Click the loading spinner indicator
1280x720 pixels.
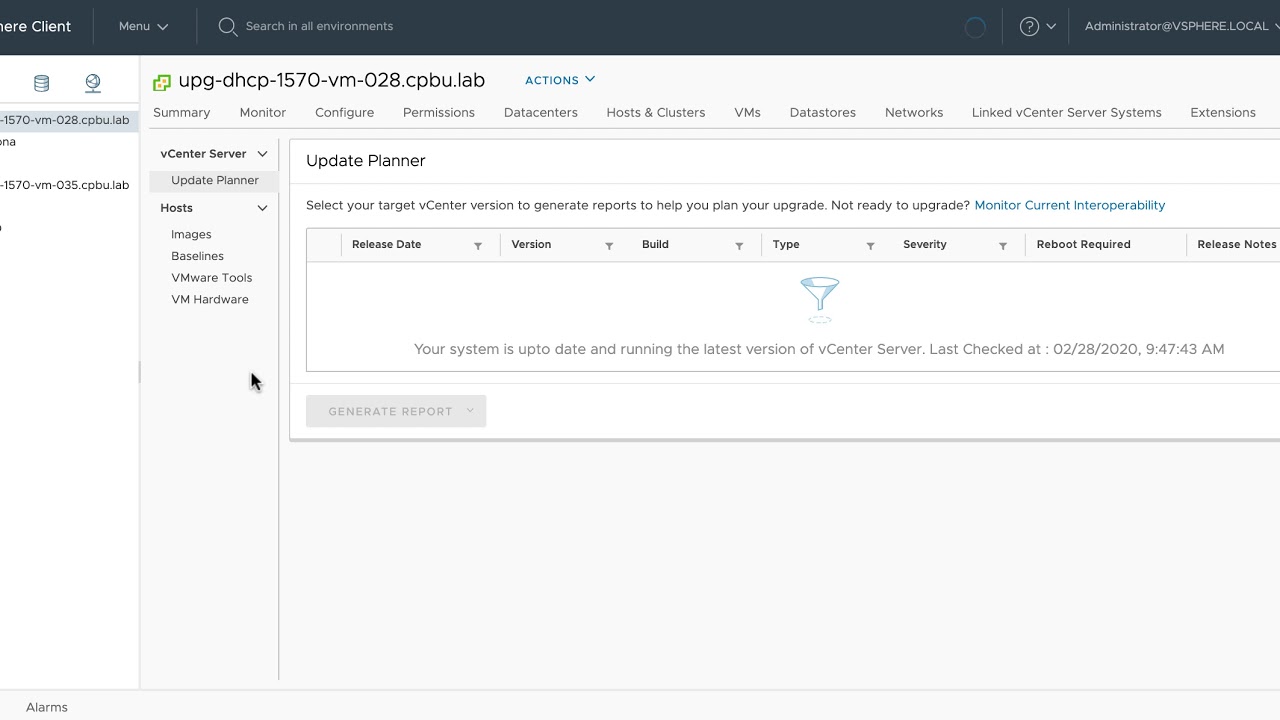click(975, 27)
